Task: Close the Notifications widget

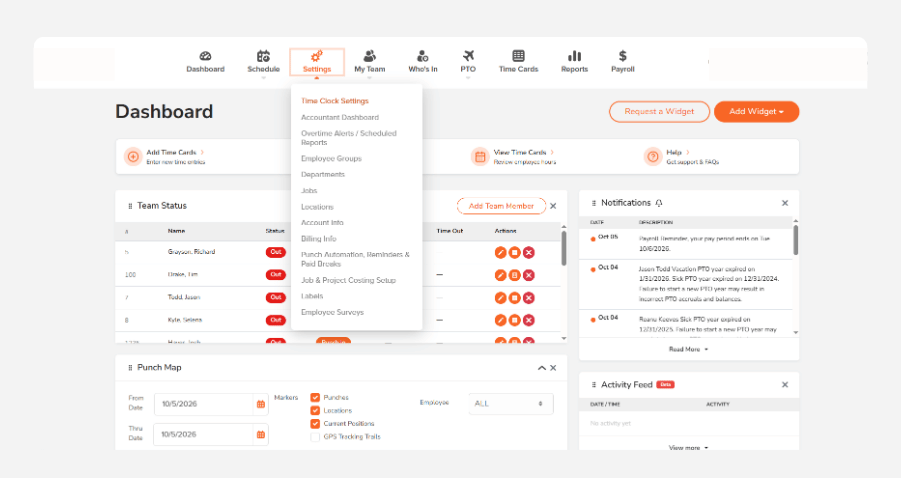Action: (785, 203)
